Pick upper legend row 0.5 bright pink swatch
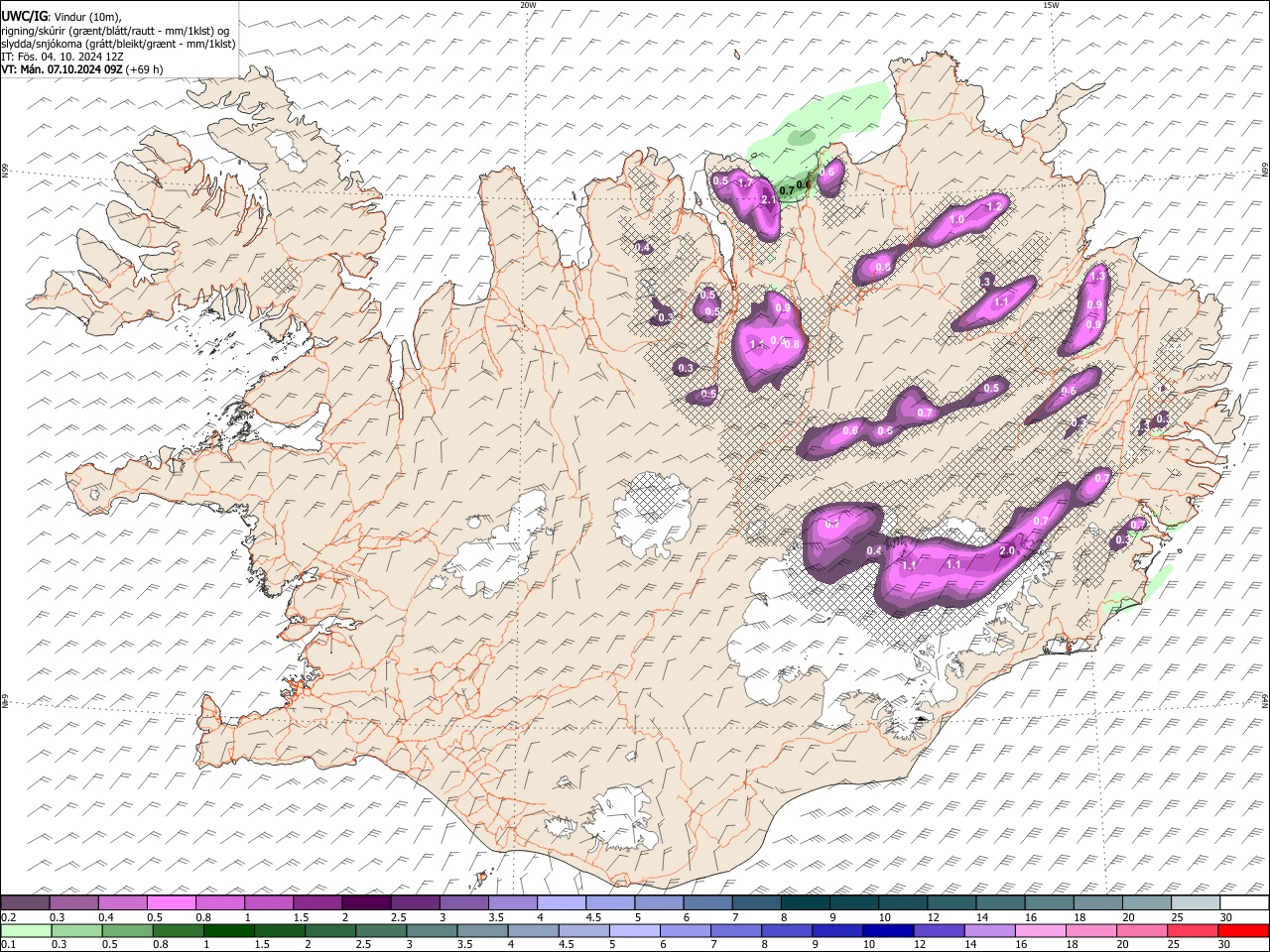Screen dimensions: 1270x952 click(x=171, y=903)
